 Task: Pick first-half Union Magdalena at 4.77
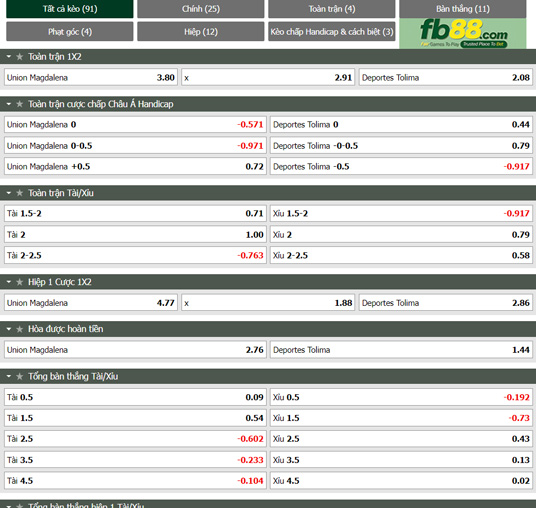[x=91, y=303]
